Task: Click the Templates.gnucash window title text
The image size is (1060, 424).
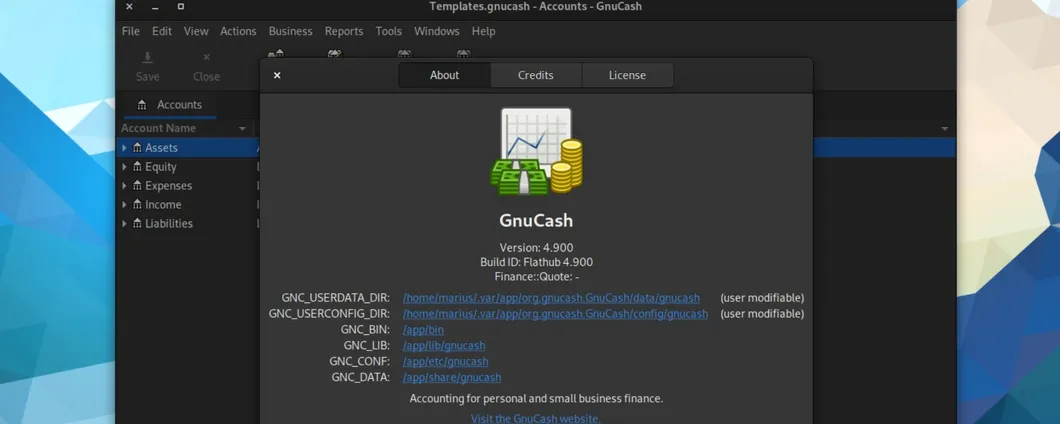Action: [535, 7]
